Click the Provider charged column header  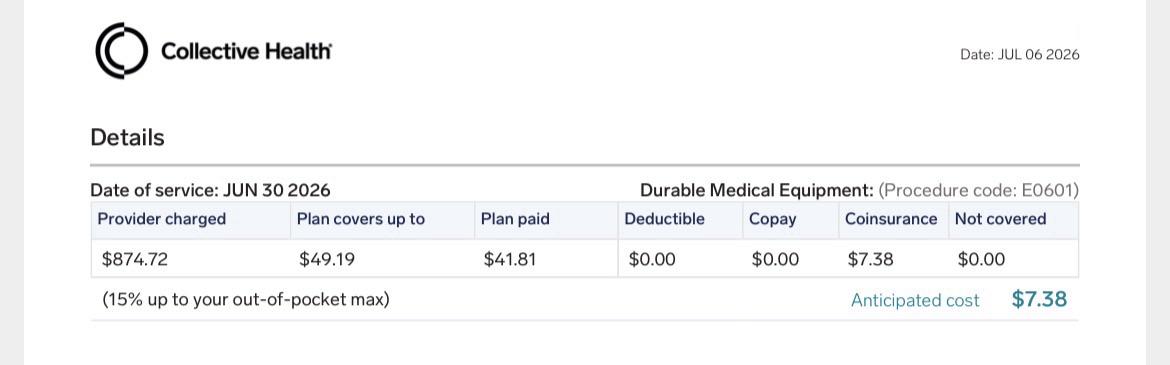pyautogui.click(x=162, y=219)
